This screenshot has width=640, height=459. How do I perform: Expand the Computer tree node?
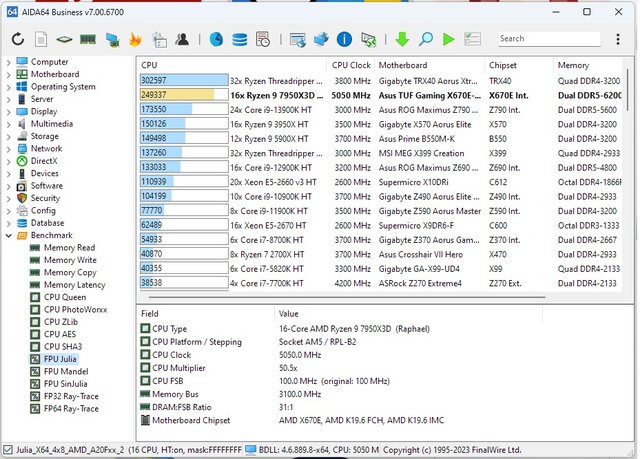coord(9,62)
